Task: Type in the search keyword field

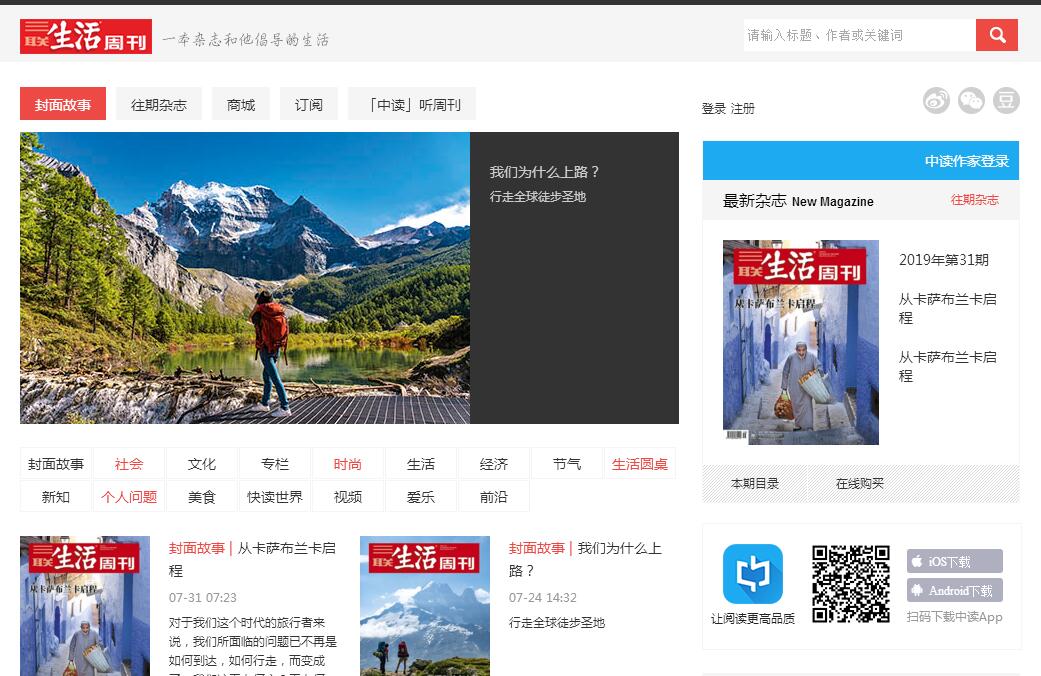Action: 859,35
